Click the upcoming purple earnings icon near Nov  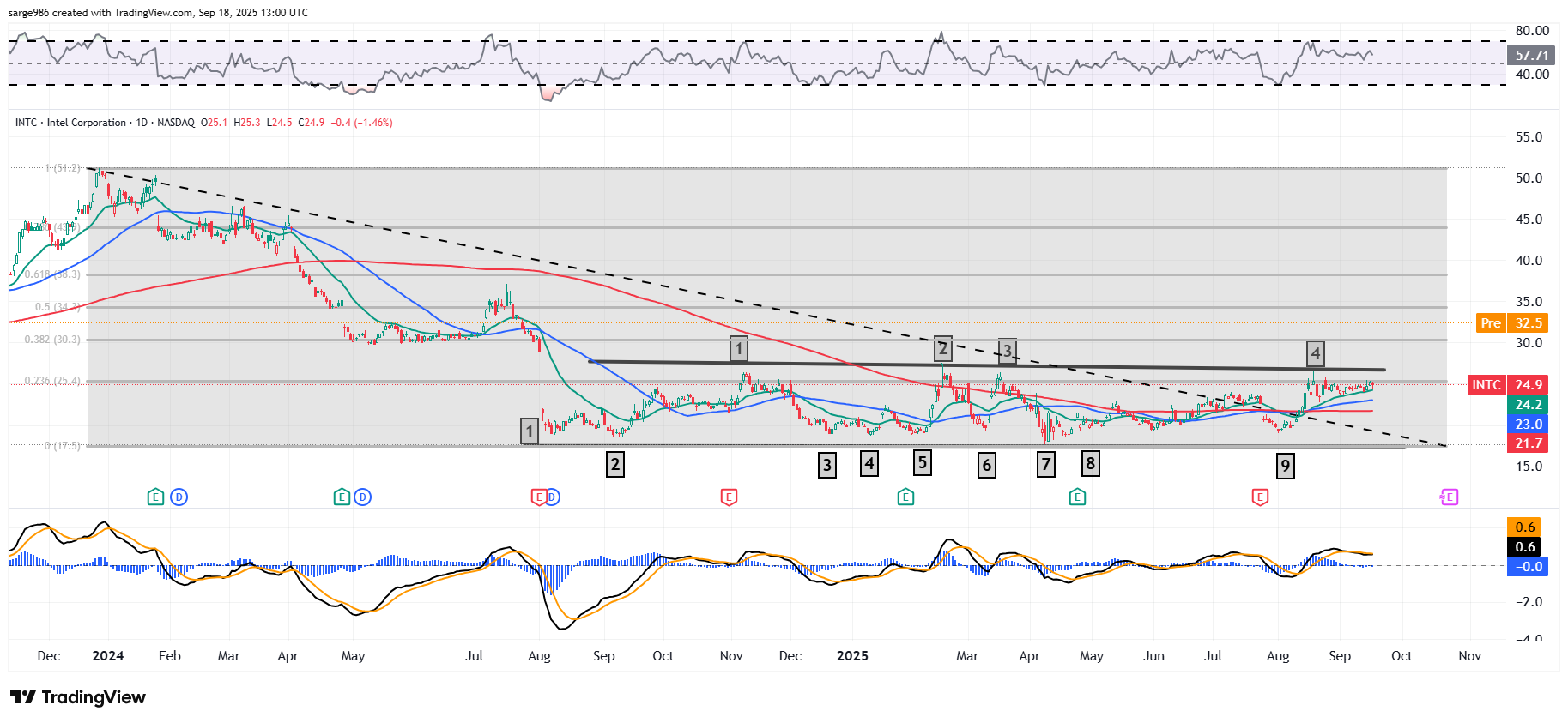click(1449, 497)
